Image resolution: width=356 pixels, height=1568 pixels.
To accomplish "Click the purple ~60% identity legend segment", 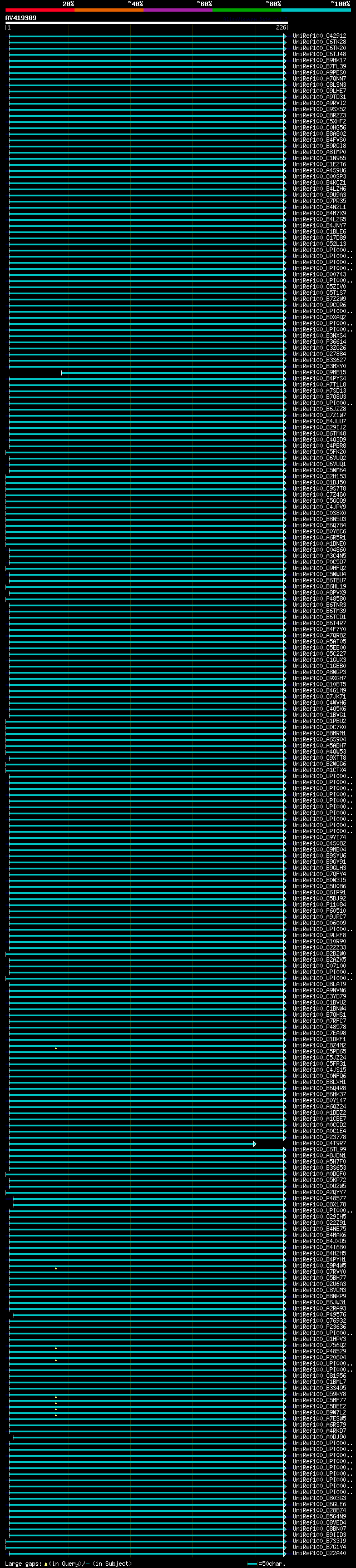I will [179, 10].
